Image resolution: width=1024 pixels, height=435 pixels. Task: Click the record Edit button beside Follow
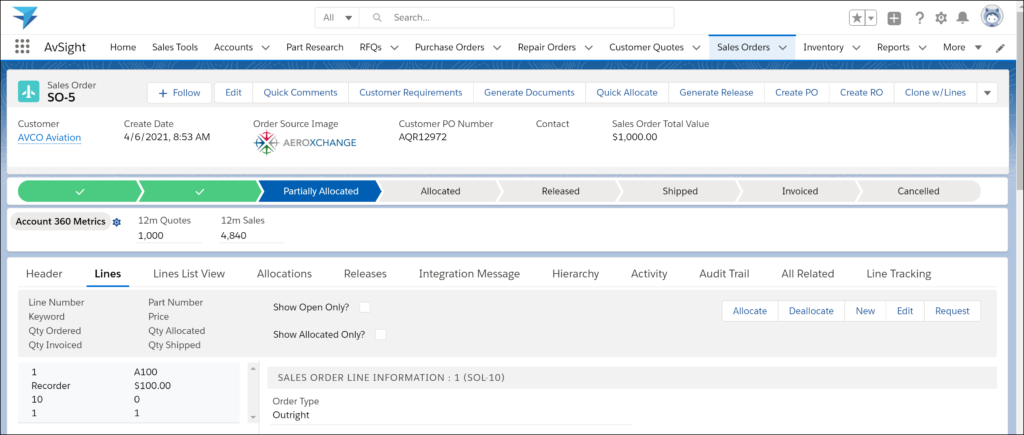[233, 93]
